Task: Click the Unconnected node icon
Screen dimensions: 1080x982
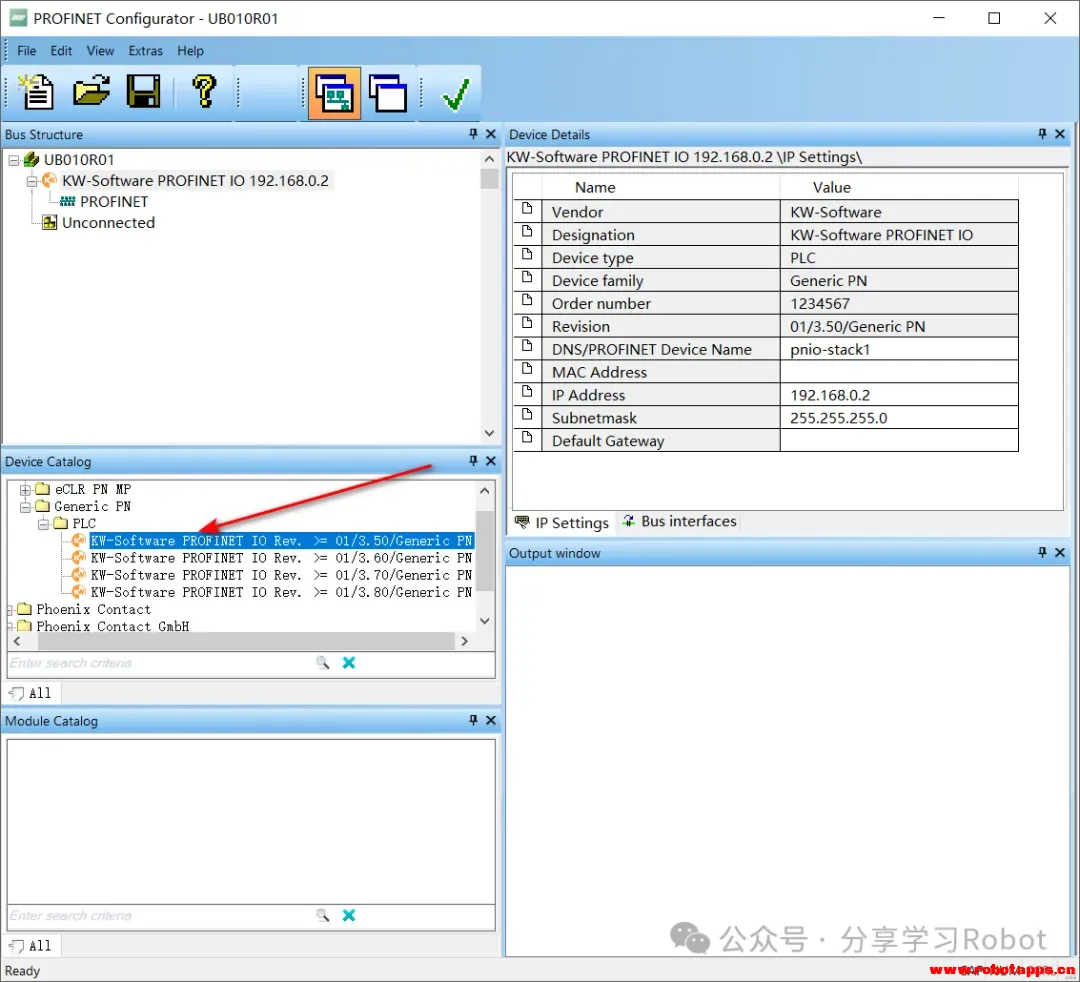Action: click(50, 222)
